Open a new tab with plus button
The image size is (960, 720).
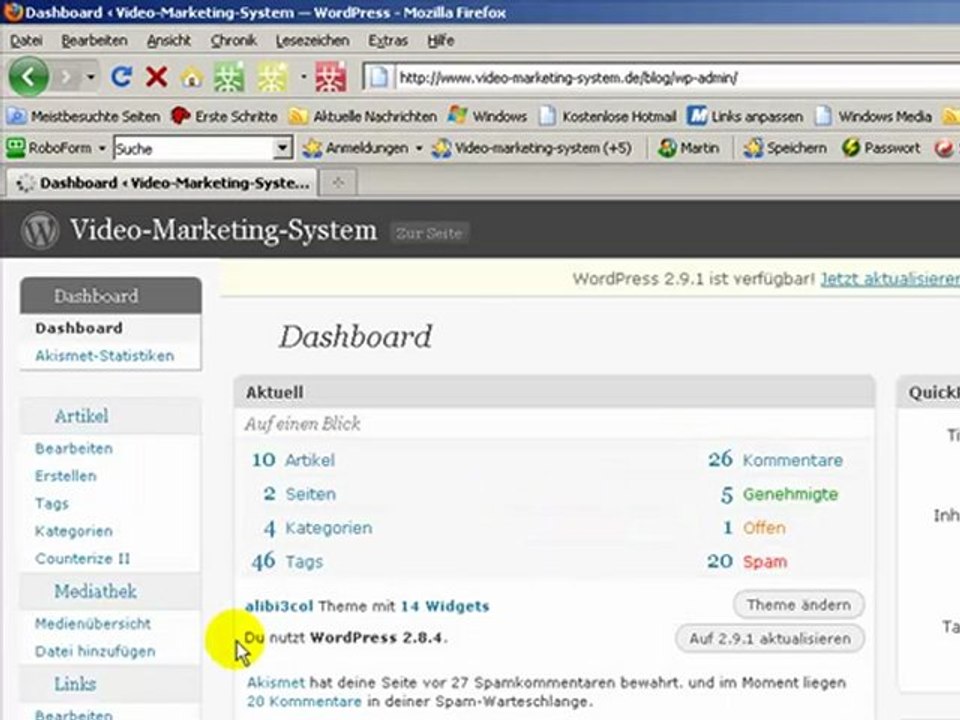coord(338,182)
